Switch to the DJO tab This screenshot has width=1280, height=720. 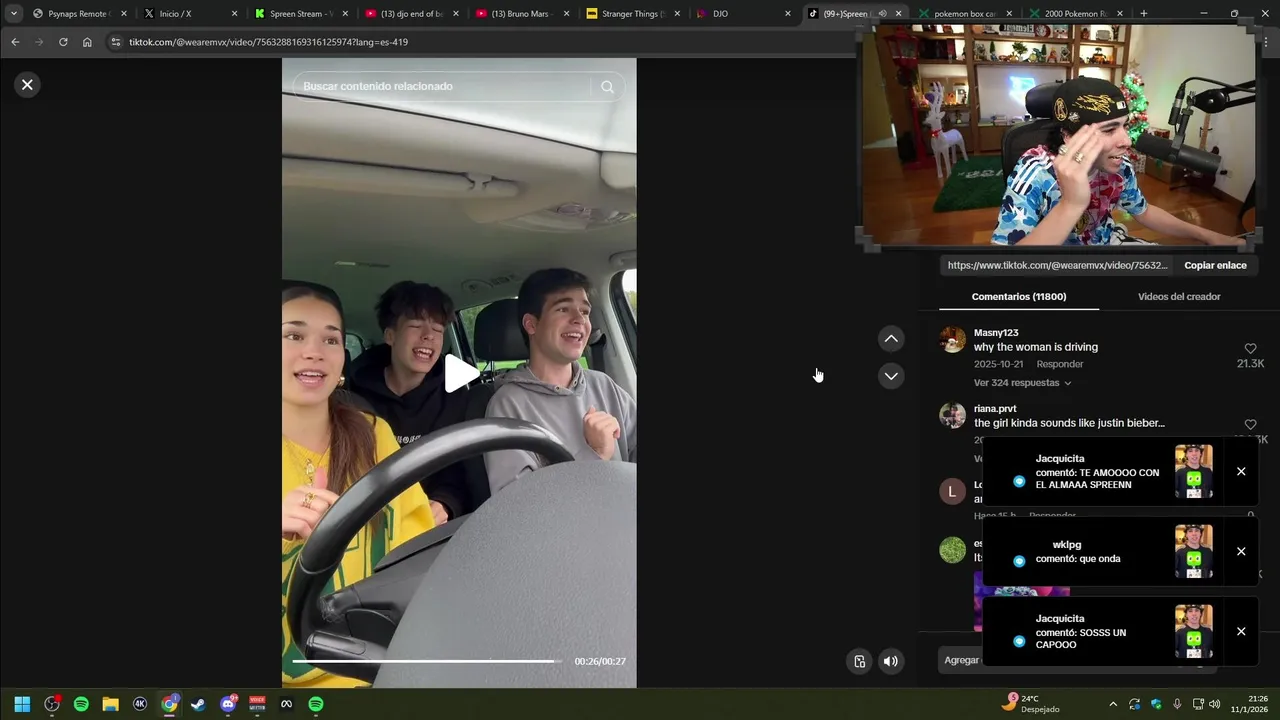coord(742,14)
